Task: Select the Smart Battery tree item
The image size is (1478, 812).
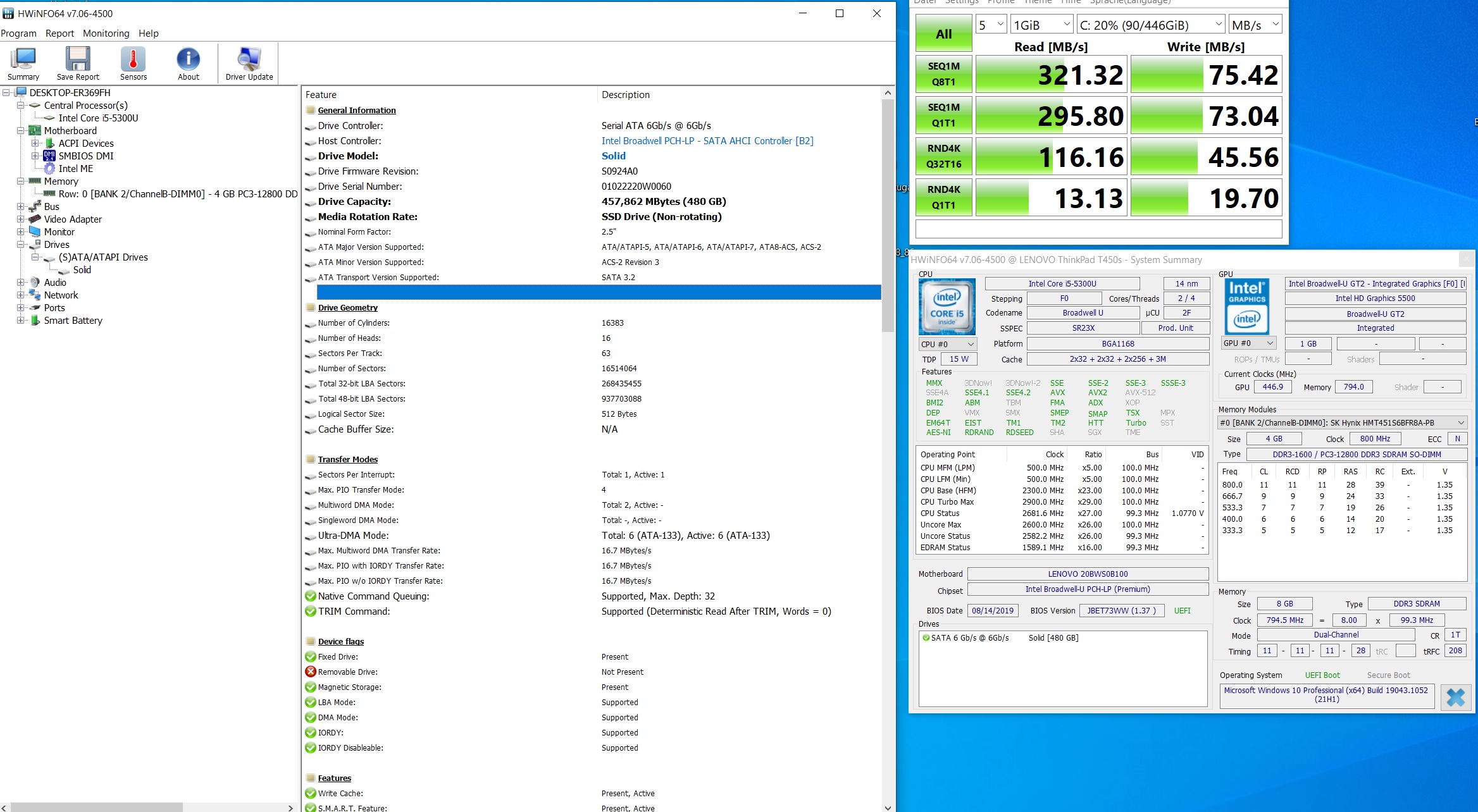Action: tap(73, 321)
